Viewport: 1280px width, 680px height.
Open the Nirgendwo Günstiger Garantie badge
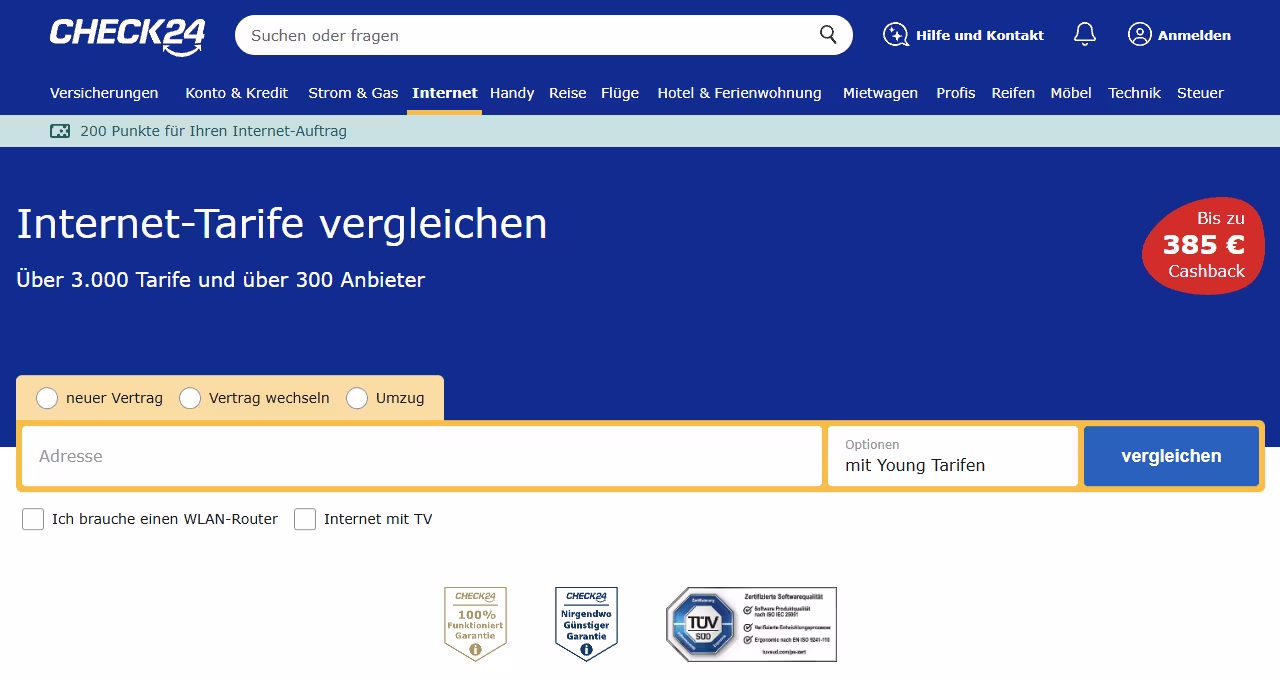pyautogui.click(x=586, y=624)
